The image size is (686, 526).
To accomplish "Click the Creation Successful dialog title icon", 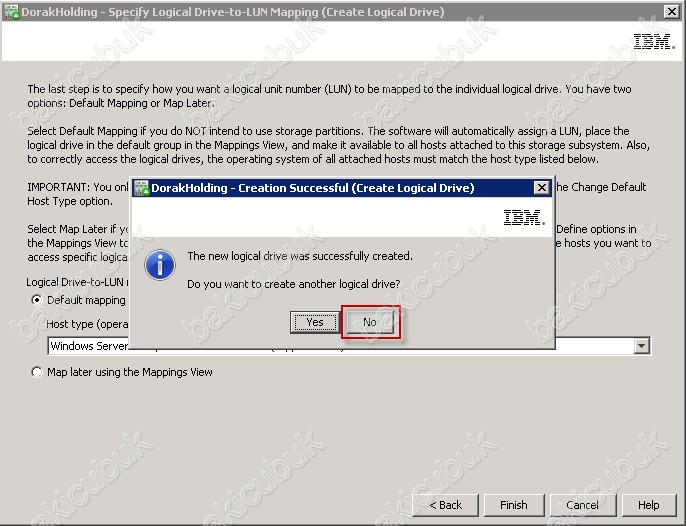I will pyautogui.click(x=141, y=188).
